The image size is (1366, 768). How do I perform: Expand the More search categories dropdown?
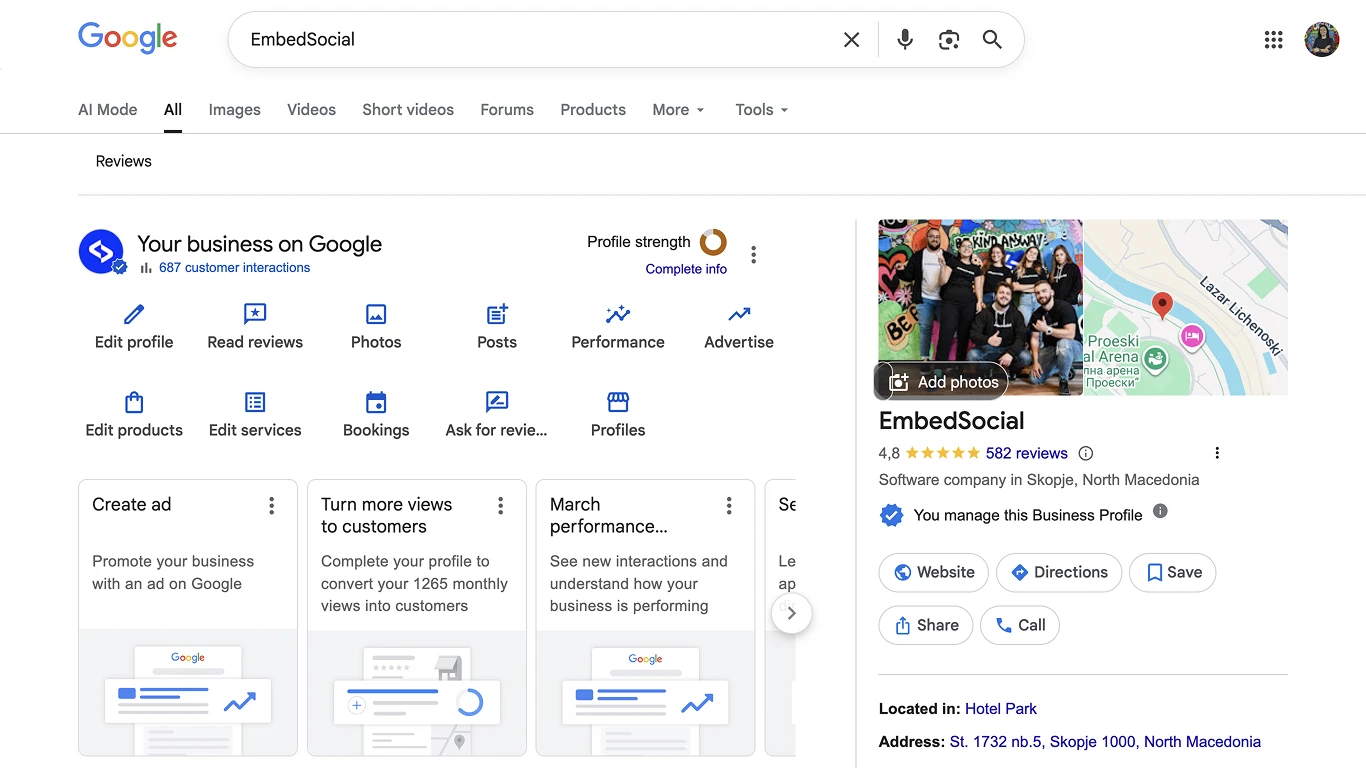678,110
